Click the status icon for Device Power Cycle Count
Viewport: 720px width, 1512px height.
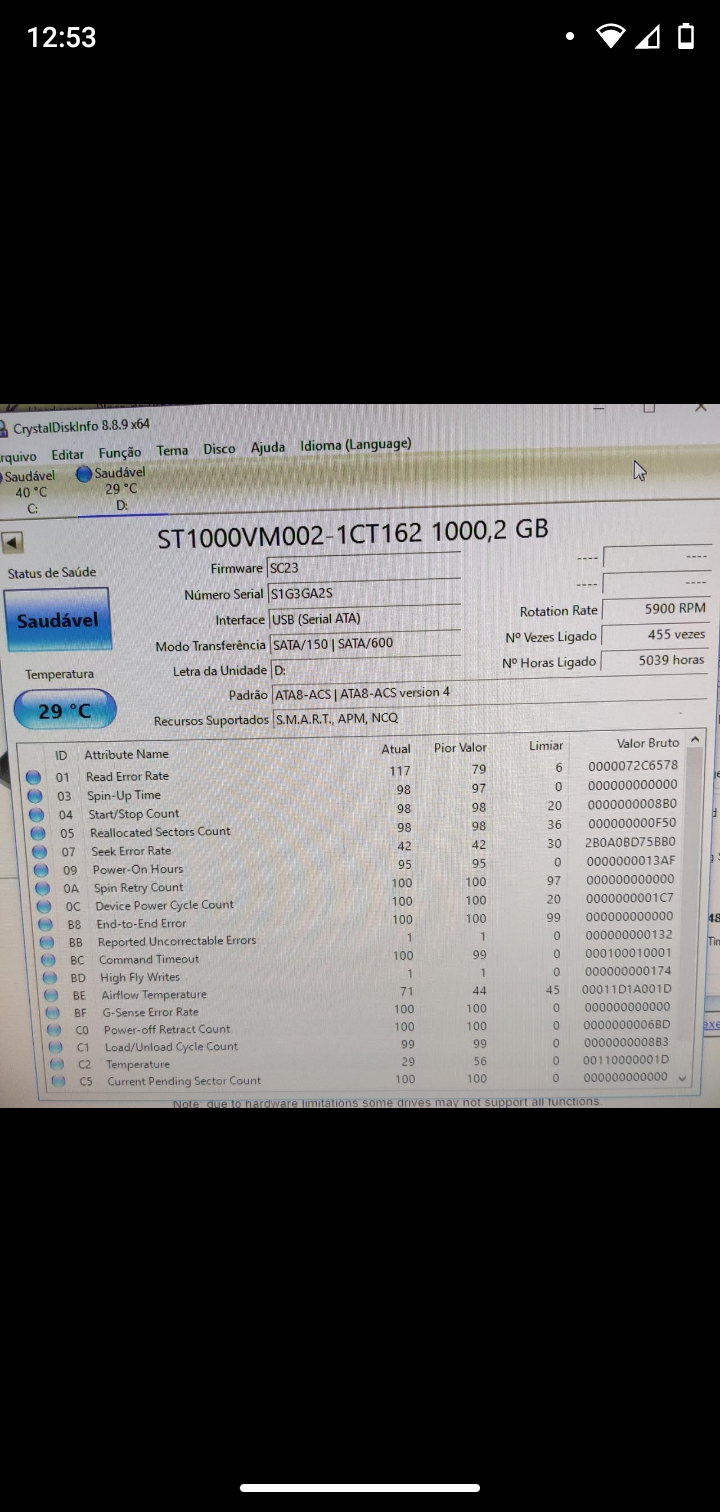46,907
